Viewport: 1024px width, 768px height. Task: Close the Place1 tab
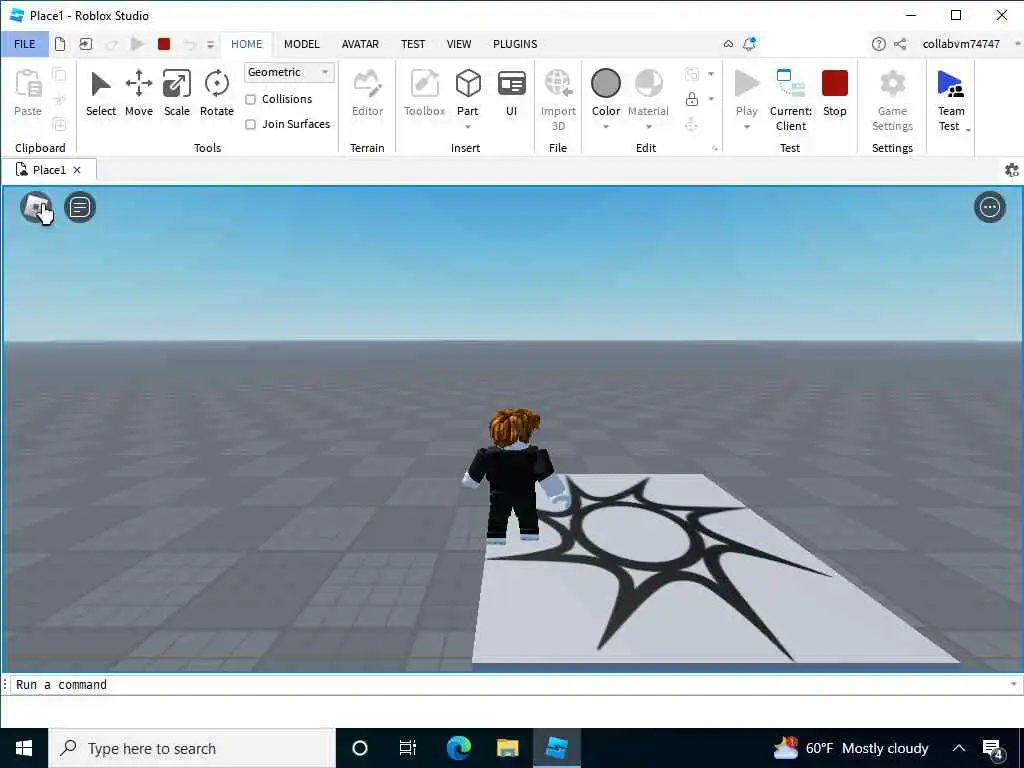(x=77, y=170)
